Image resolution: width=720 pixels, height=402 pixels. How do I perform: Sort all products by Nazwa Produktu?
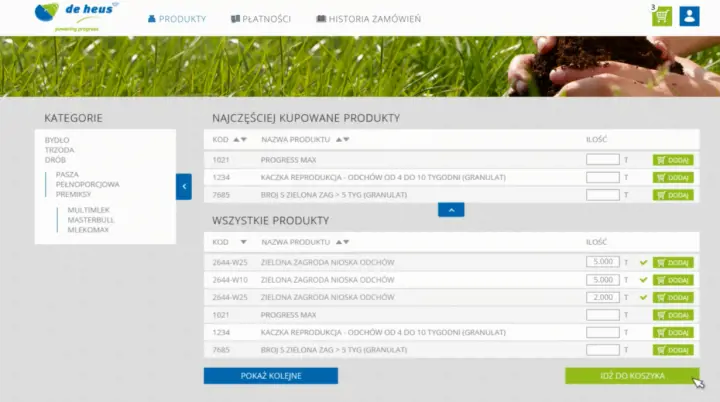pos(343,242)
